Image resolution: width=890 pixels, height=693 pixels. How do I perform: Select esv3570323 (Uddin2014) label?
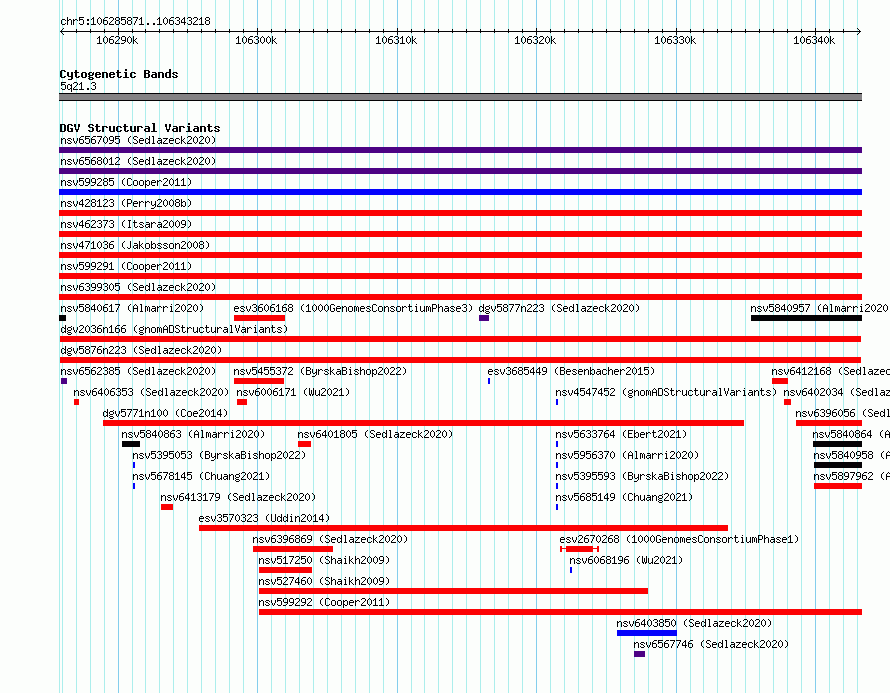pyautogui.click(x=264, y=518)
